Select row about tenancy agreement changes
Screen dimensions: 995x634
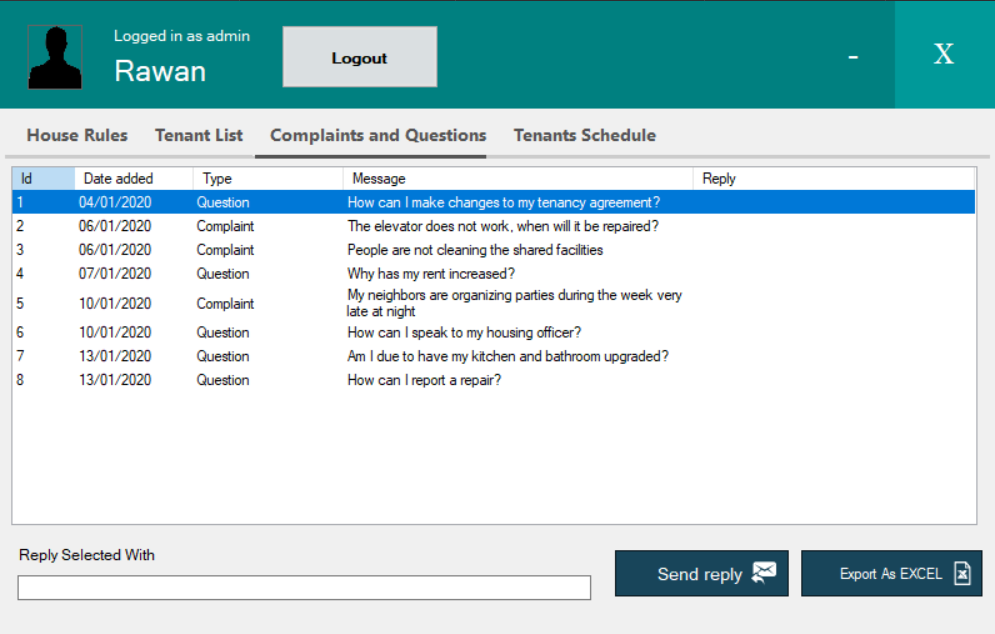pyautogui.click(x=494, y=202)
